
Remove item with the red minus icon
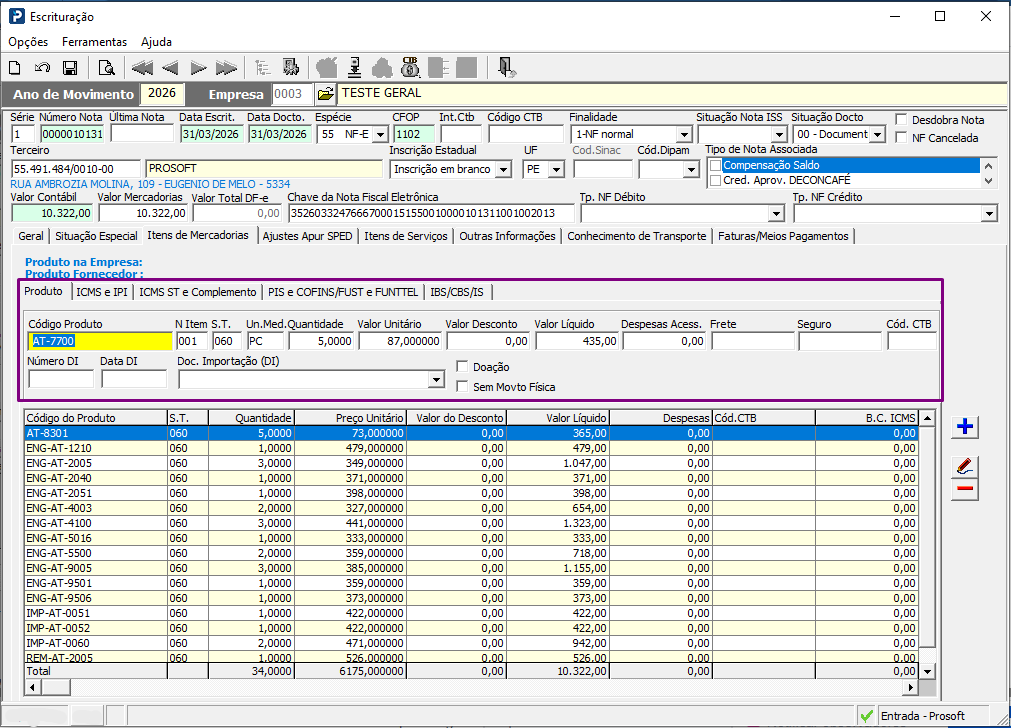coord(965,489)
